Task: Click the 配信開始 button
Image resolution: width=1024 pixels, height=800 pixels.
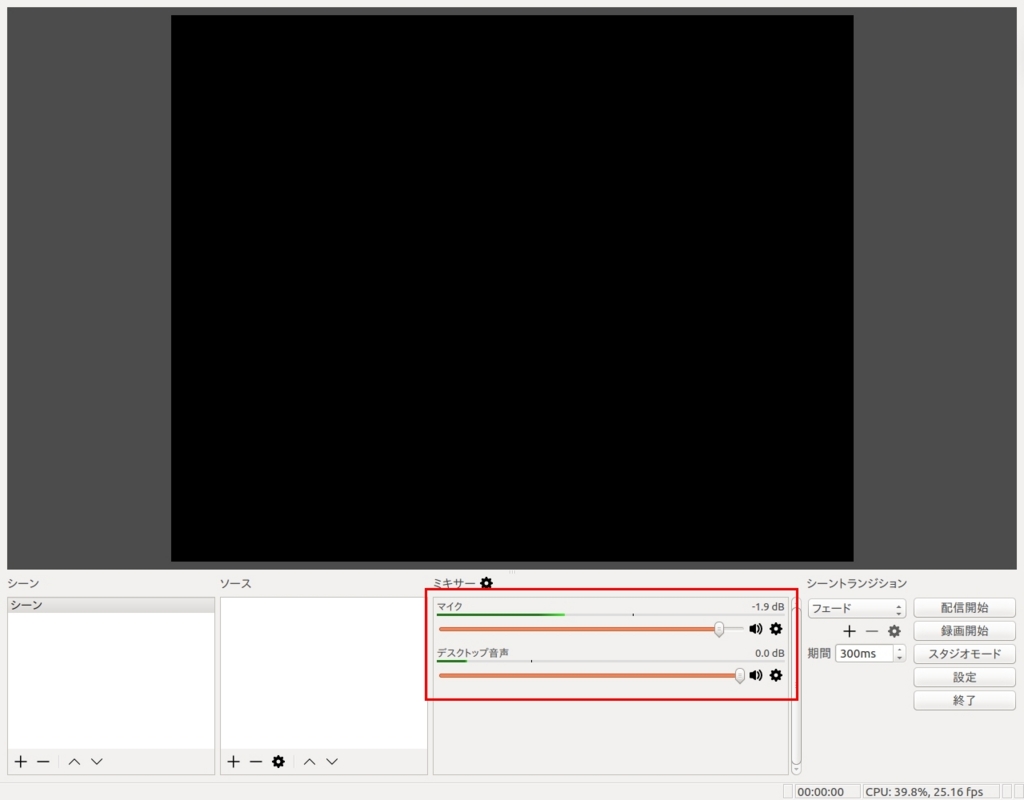Action: coord(964,607)
